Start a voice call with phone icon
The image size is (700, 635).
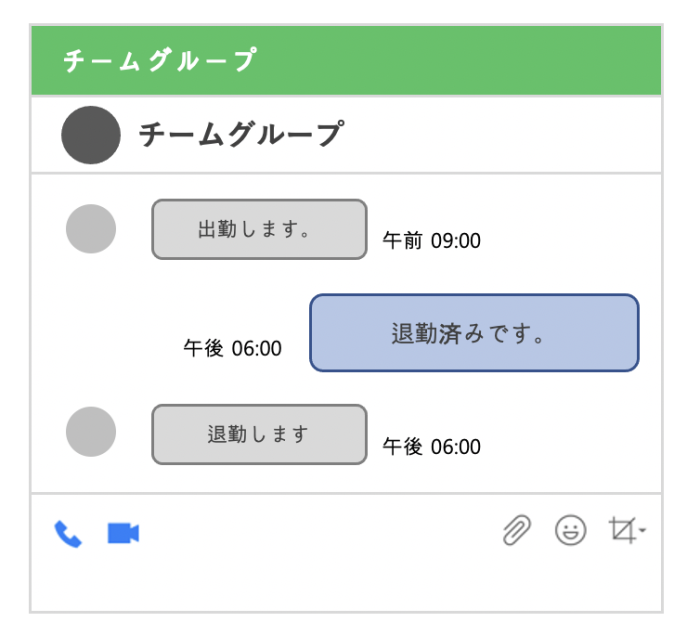pyautogui.click(x=68, y=534)
